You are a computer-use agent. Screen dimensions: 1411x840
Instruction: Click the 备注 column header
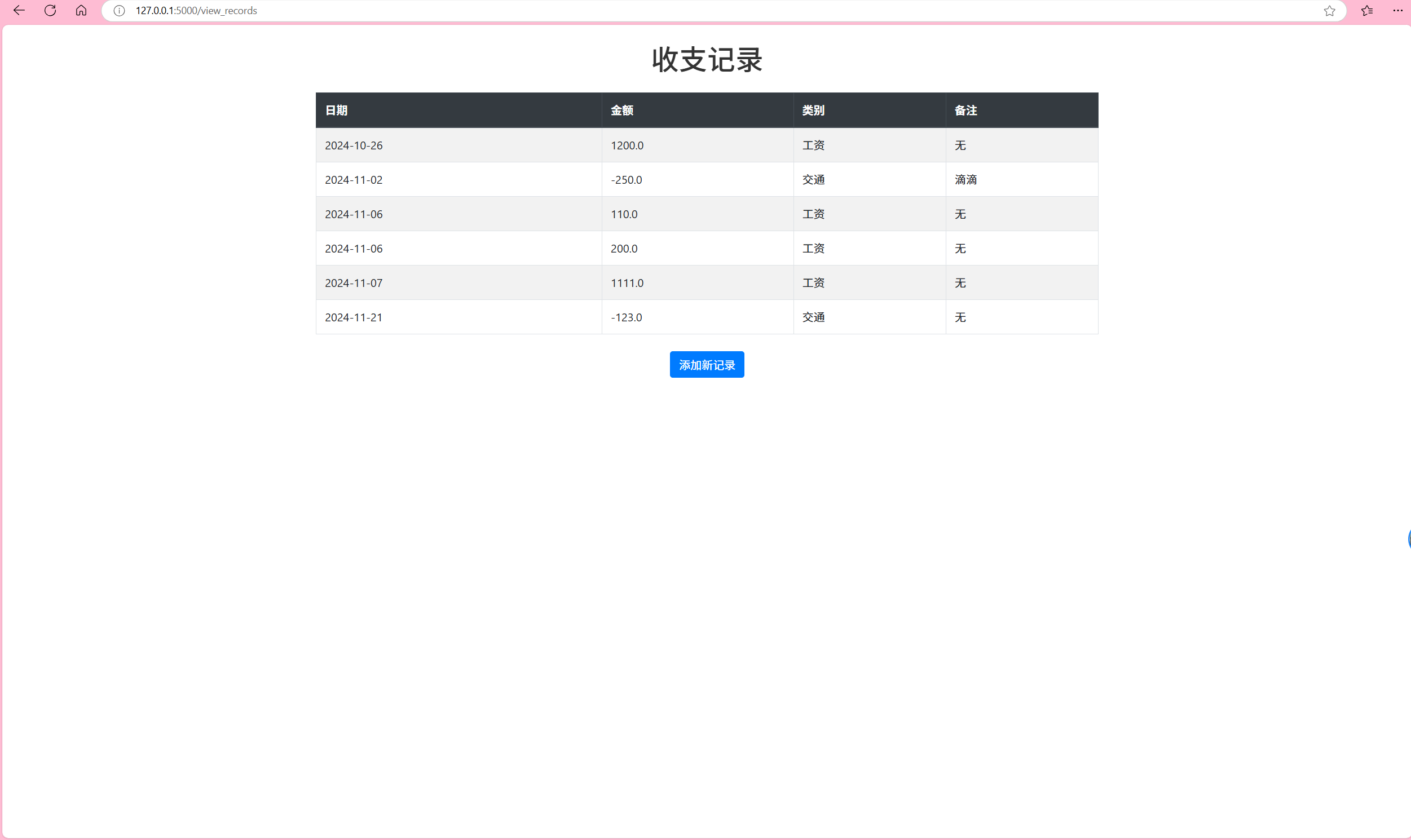point(965,110)
